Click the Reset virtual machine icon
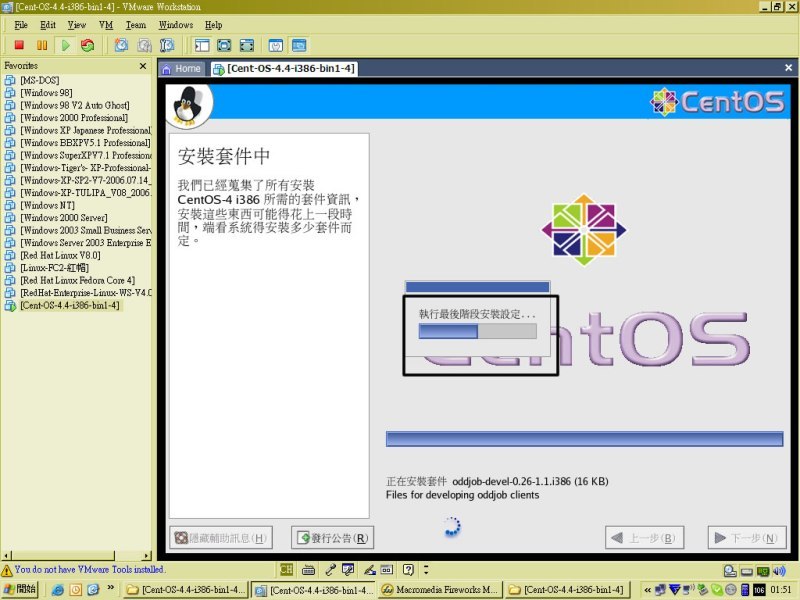This screenshot has width=800, height=600. click(87, 45)
